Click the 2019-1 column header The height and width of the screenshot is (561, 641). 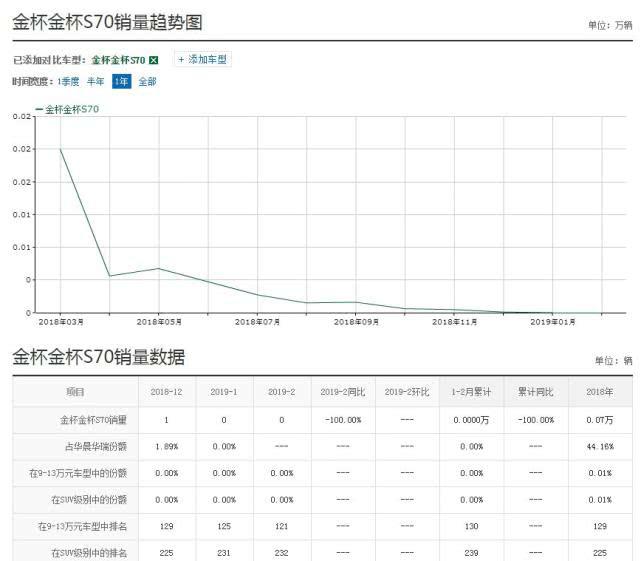[x=224, y=392]
